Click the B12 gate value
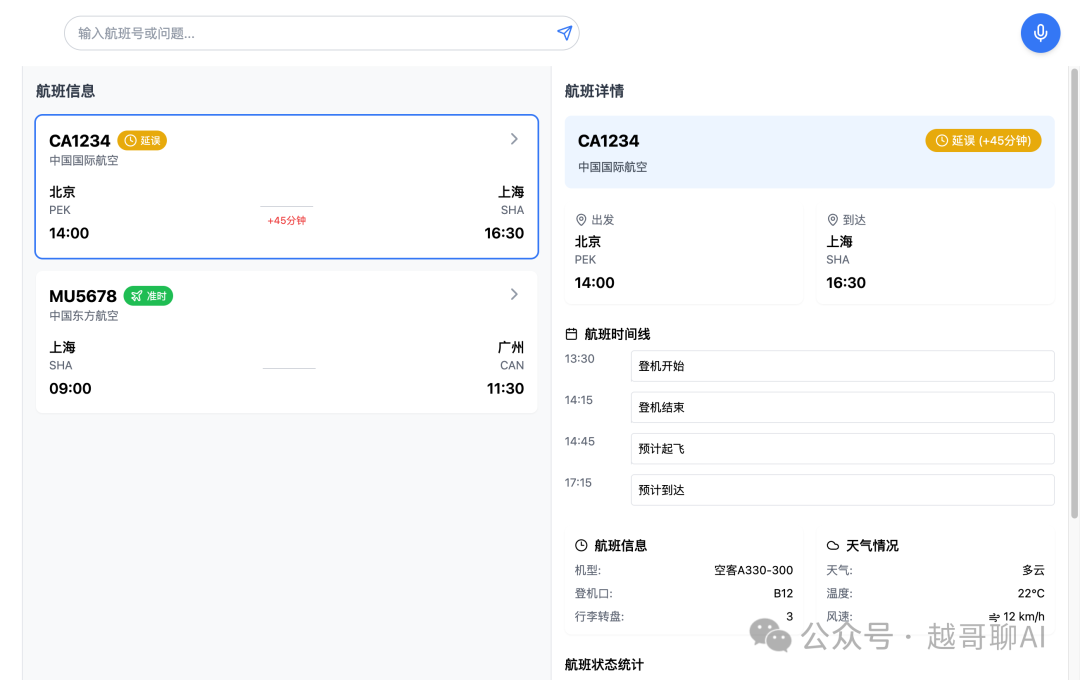The height and width of the screenshot is (680, 1080). pos(783,593)
